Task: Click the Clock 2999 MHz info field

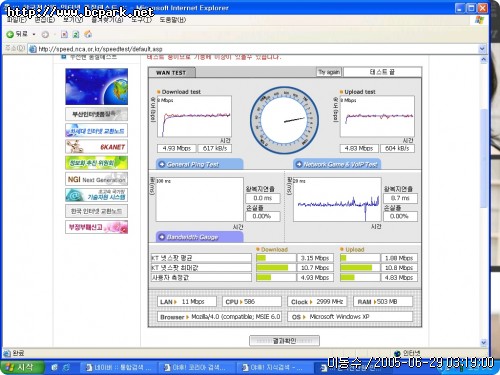Action: (x=317, y=302)
